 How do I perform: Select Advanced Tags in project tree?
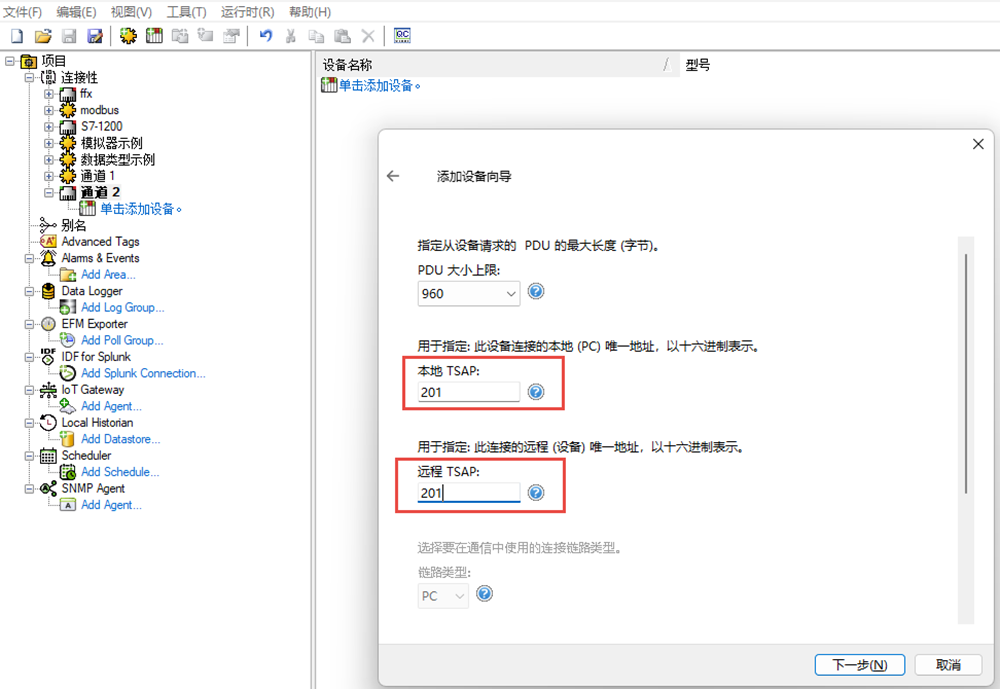(x=100, y=242)
